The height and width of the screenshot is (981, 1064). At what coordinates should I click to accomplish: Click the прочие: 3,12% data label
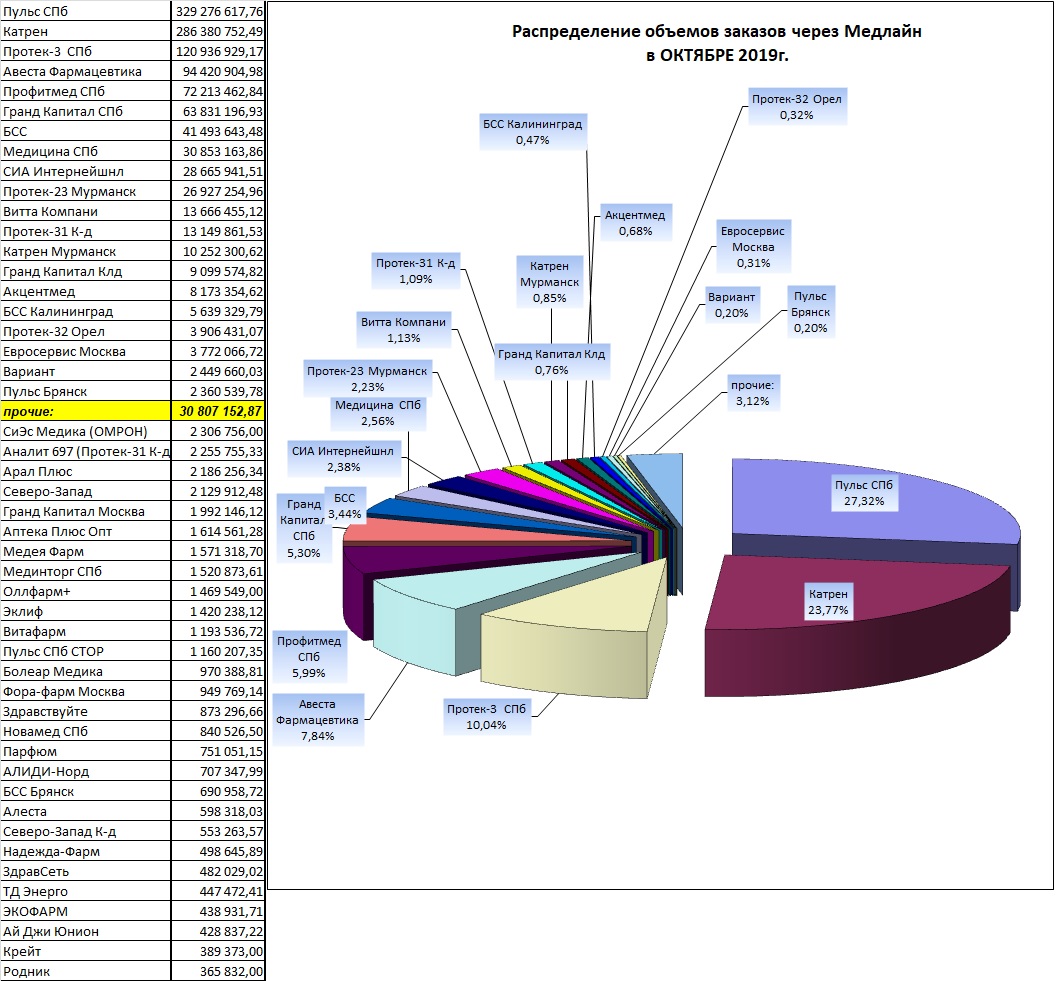(x=753, y=393)
